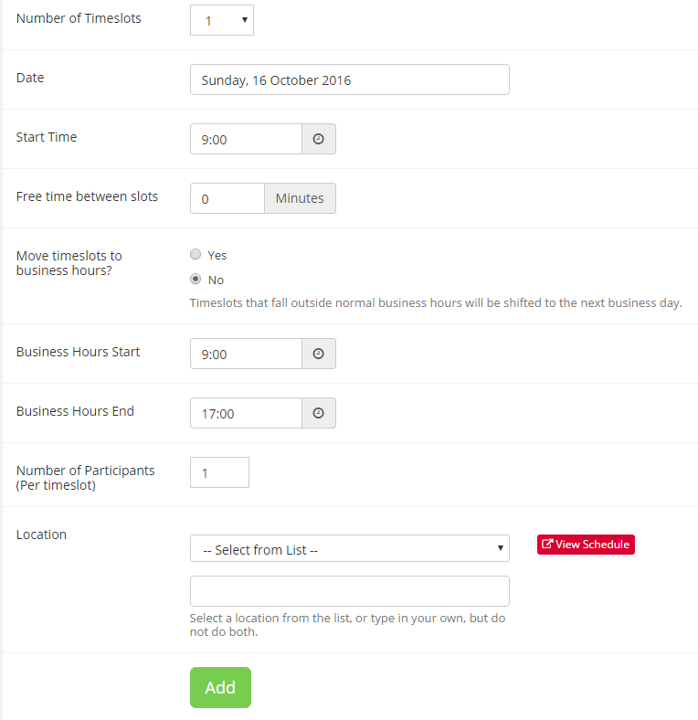Screen dimensions: 698x720
Task: Focus the Date field showing Sunday, 16 October
Action: 349,79
